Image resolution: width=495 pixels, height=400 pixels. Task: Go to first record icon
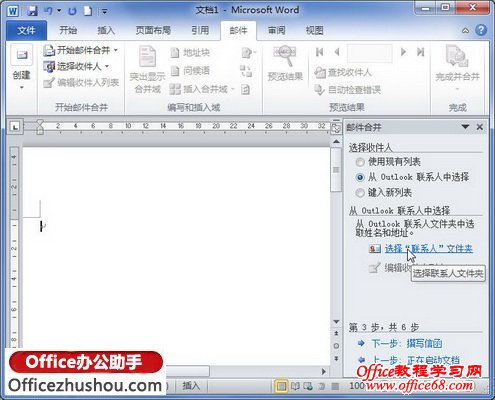point(319,52)
